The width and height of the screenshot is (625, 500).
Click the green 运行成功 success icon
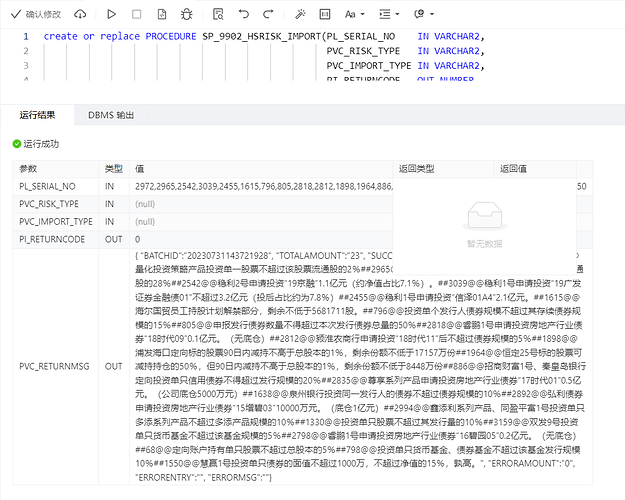click(17, 144)
